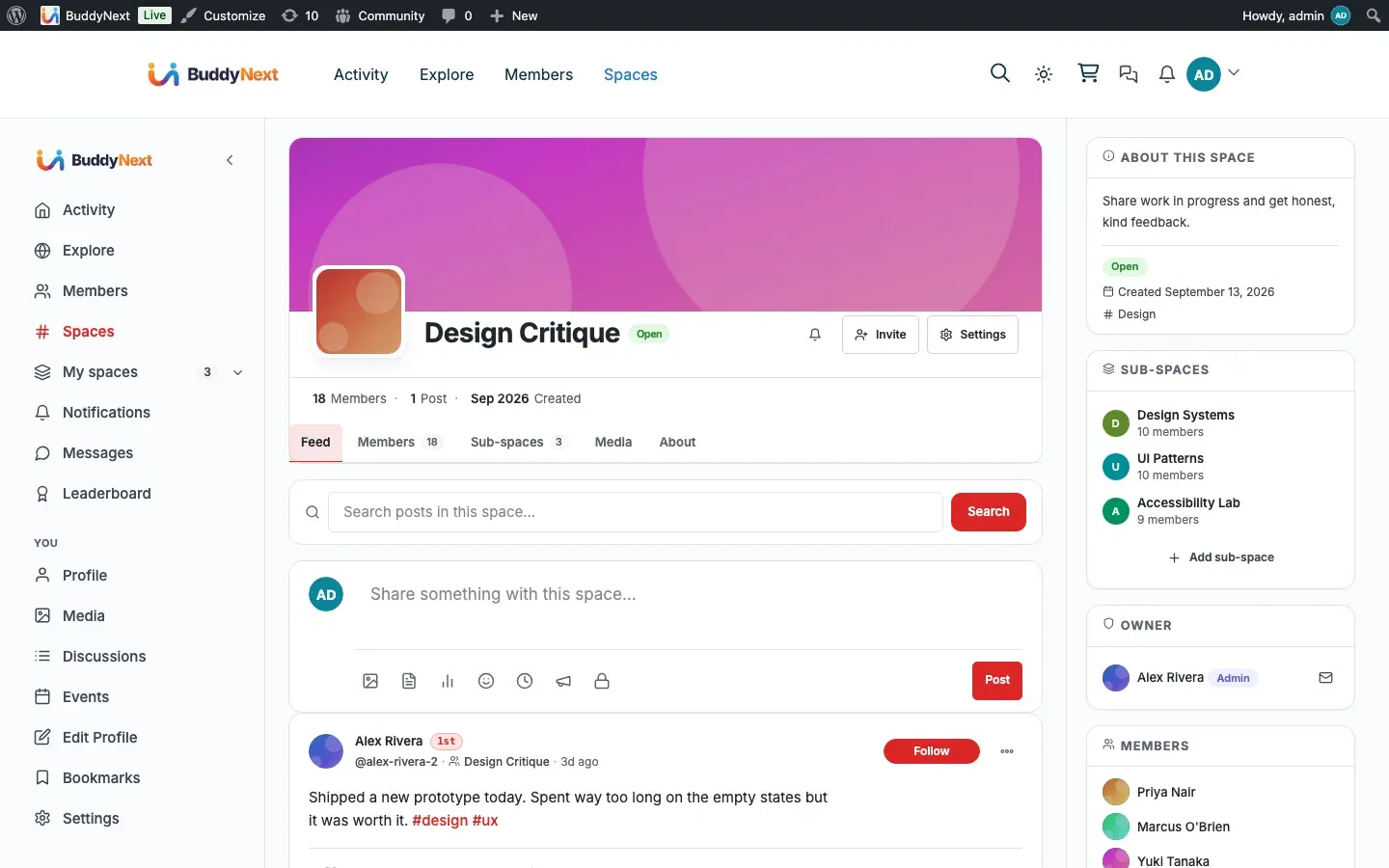
Task: Open Events in sidebar
Action: point(86,697)
